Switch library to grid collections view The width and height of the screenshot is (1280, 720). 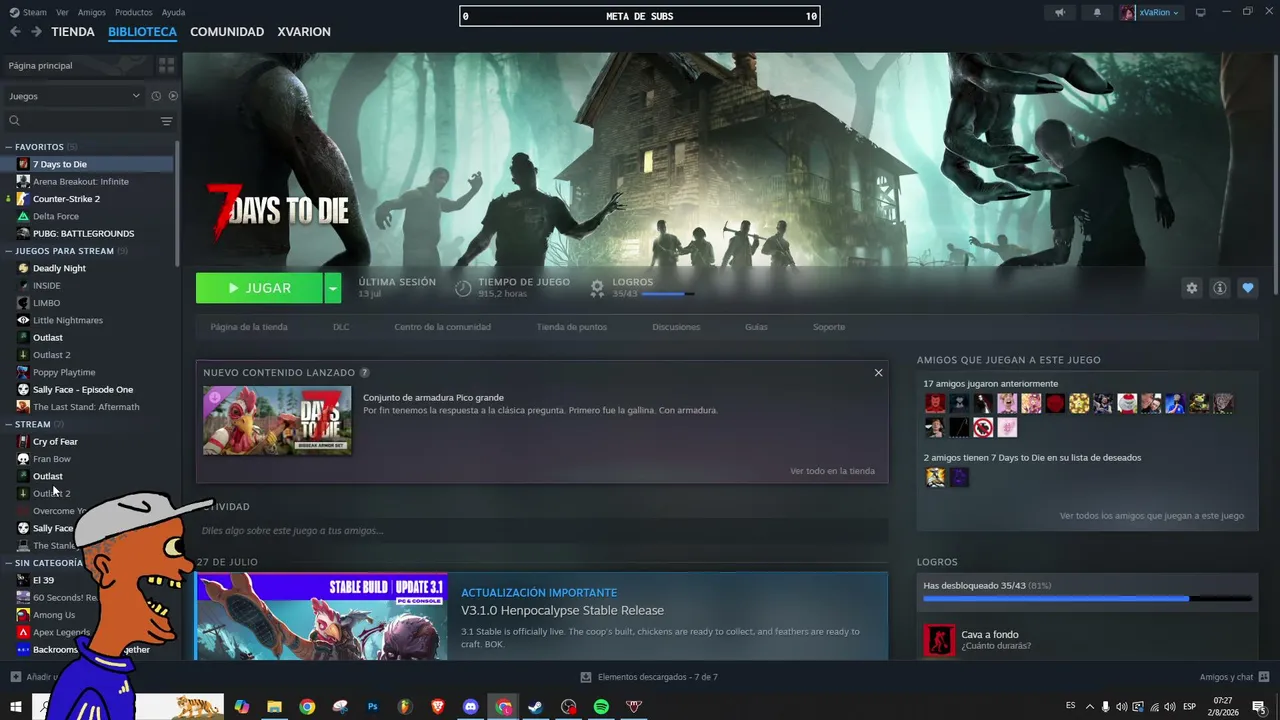(x=166, y=65)
